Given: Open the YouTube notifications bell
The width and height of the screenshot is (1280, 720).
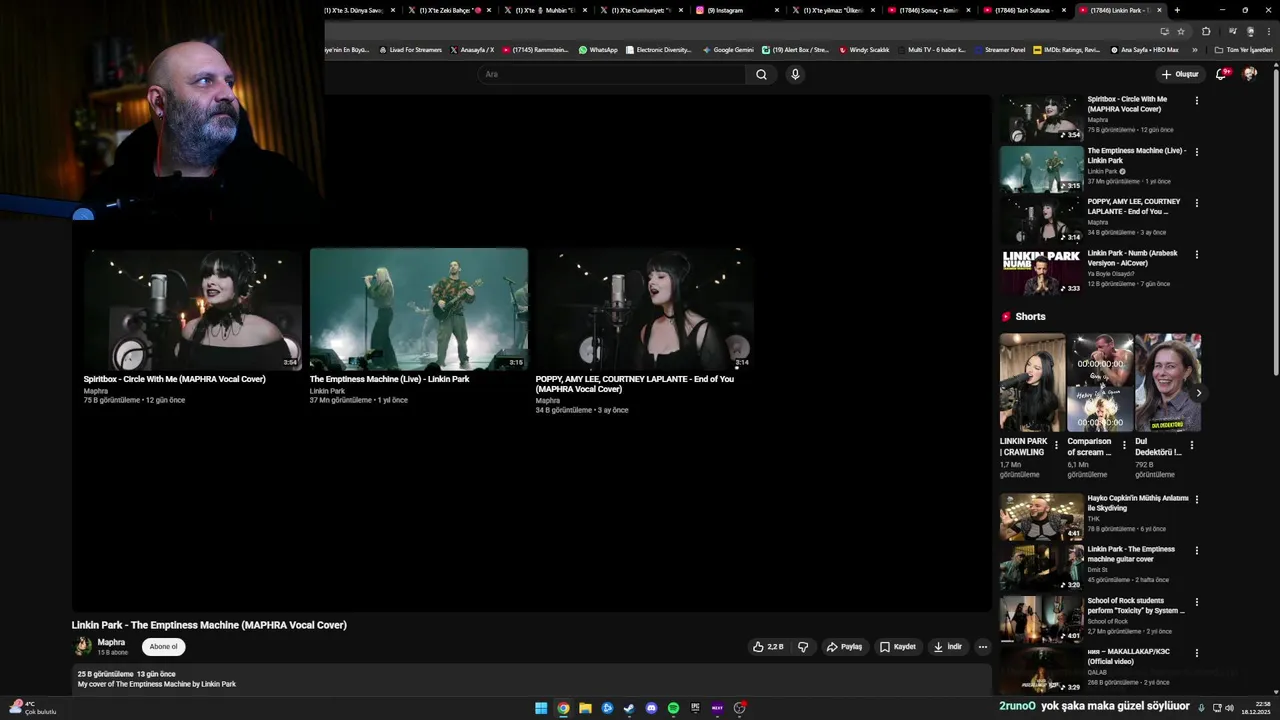Looking at the screenshot, I should (1221, 74).
